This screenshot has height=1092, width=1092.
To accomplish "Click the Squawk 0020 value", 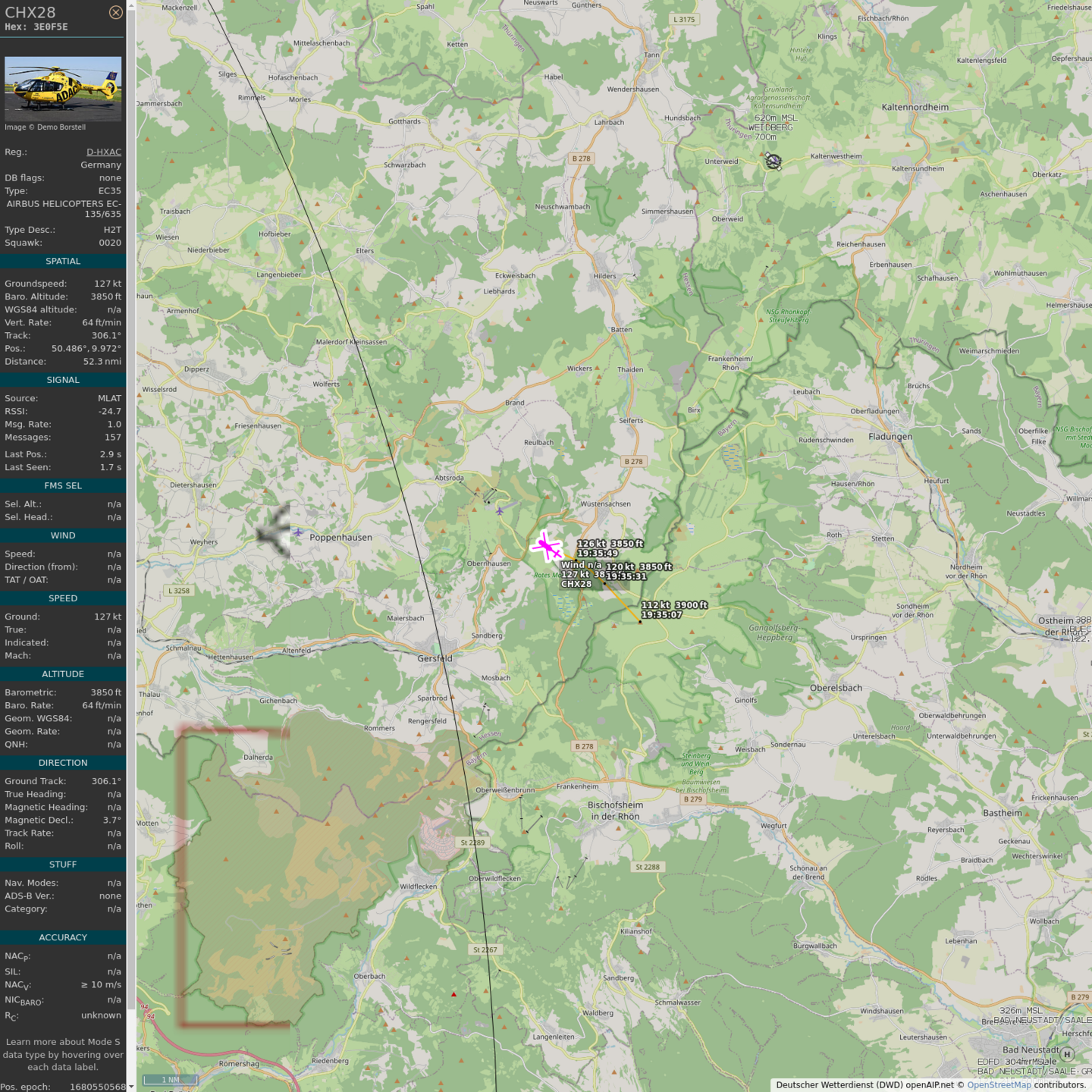I will 109,243.
